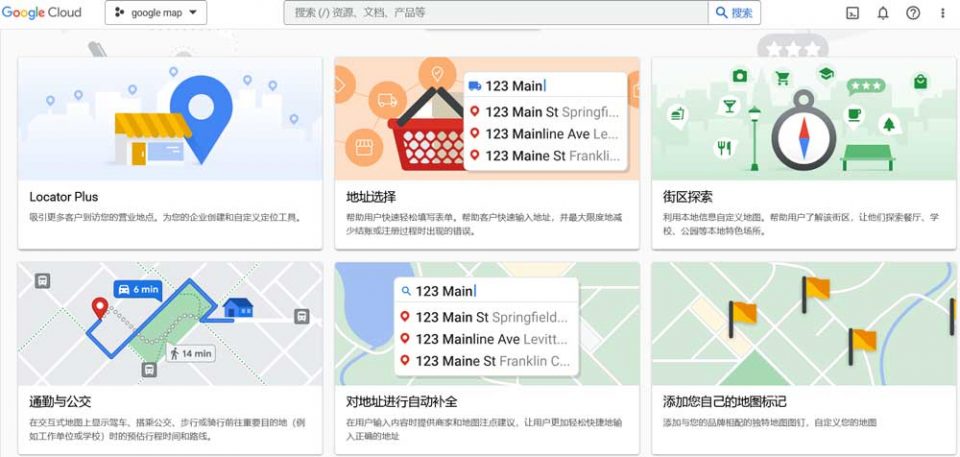
Task: Click the 地址选择 description text
Action: (x=484, y=225)
